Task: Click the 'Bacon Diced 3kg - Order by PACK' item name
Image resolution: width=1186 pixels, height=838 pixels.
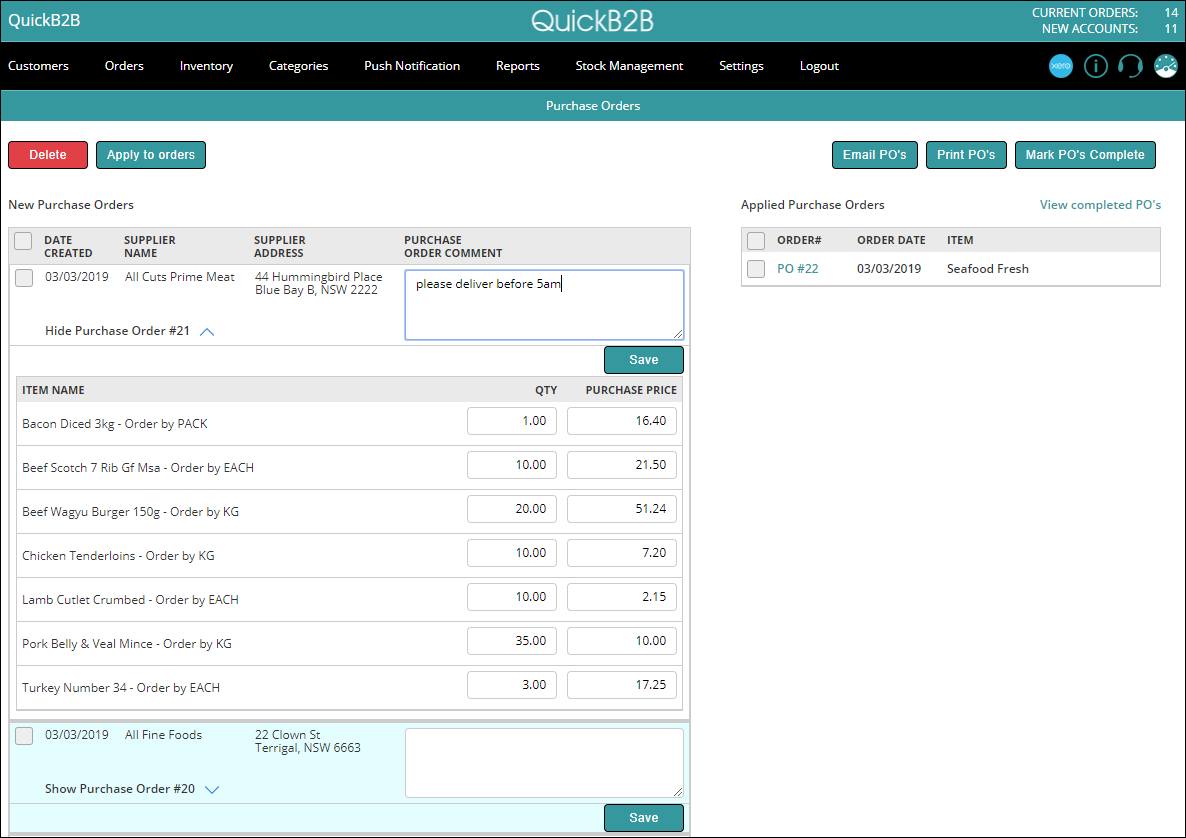Action: click(x=115, y=424)
